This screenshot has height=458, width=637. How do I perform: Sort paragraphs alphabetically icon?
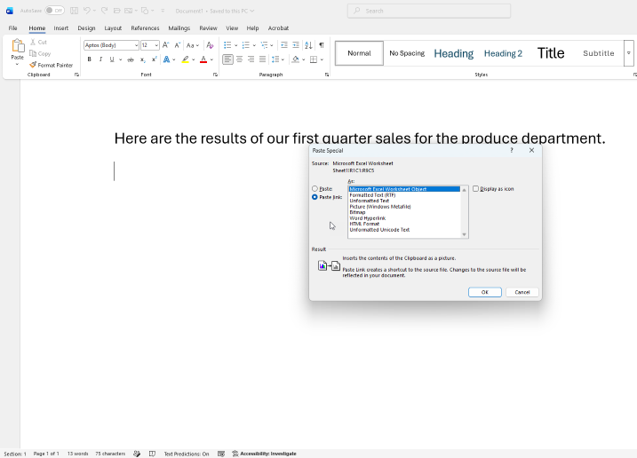click(309, 45)
